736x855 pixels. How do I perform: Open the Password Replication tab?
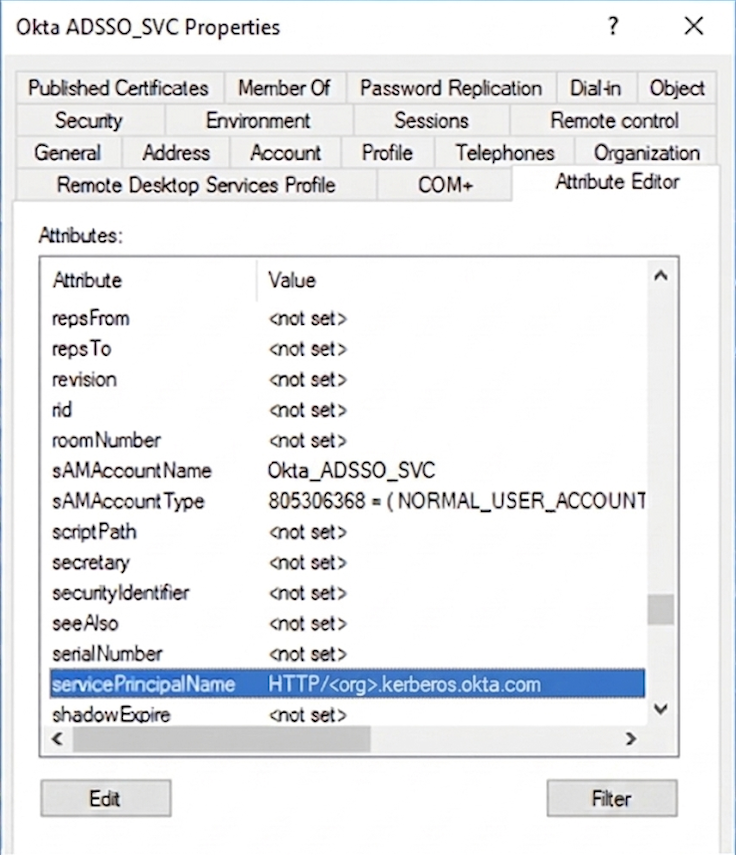click(x=451, y=88)
